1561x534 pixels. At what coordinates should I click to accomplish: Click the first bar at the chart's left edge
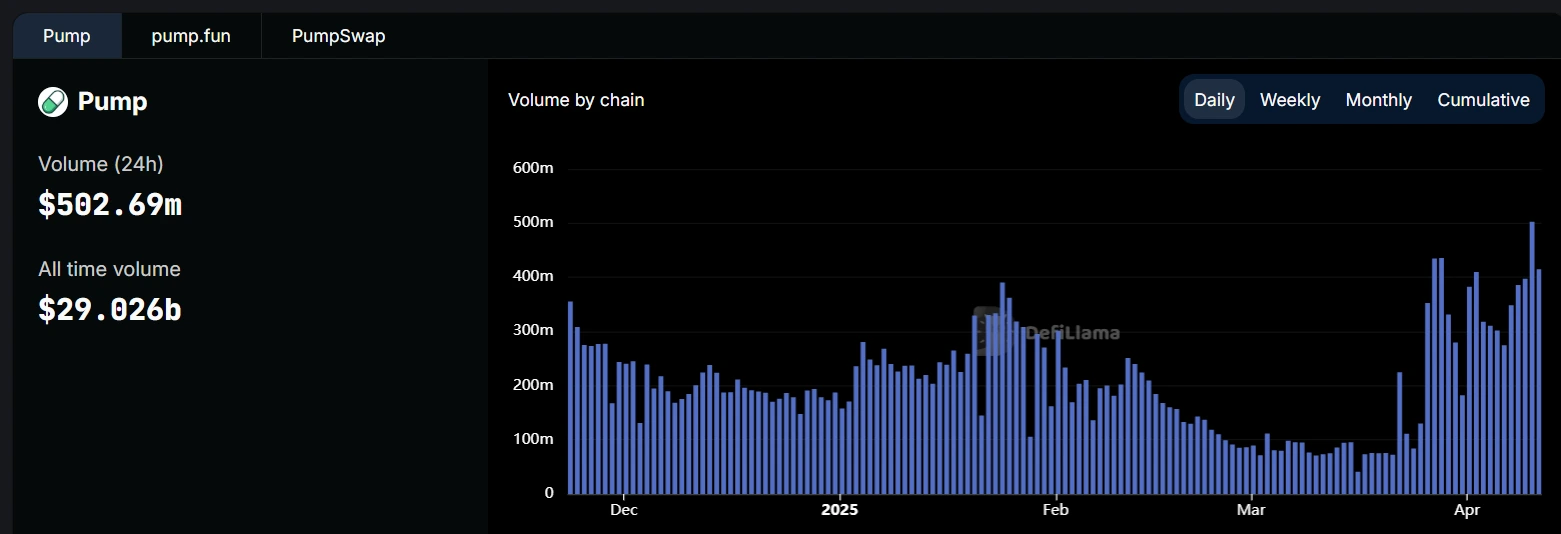coord(570,397)
